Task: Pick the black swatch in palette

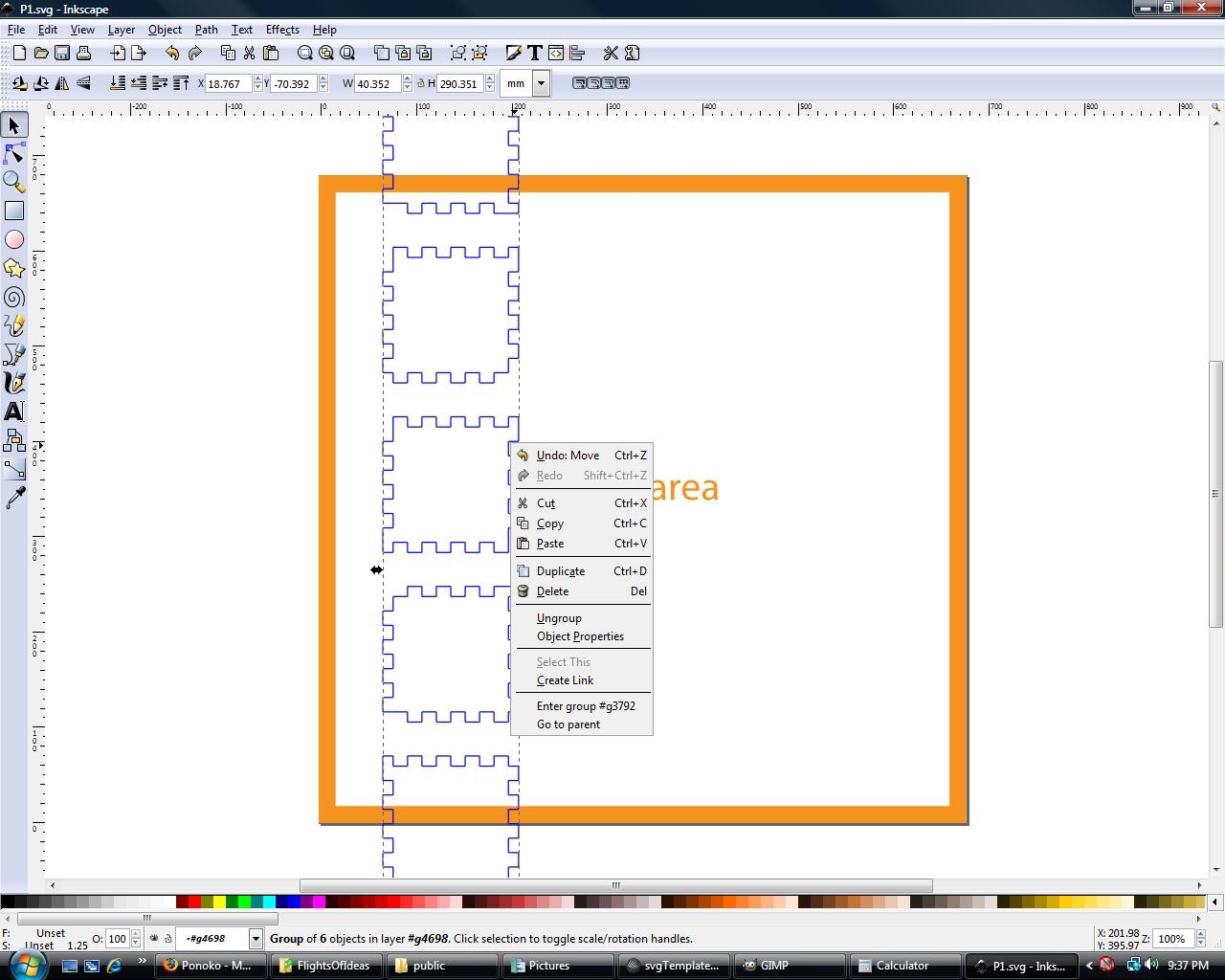Action: click(6, 902)
